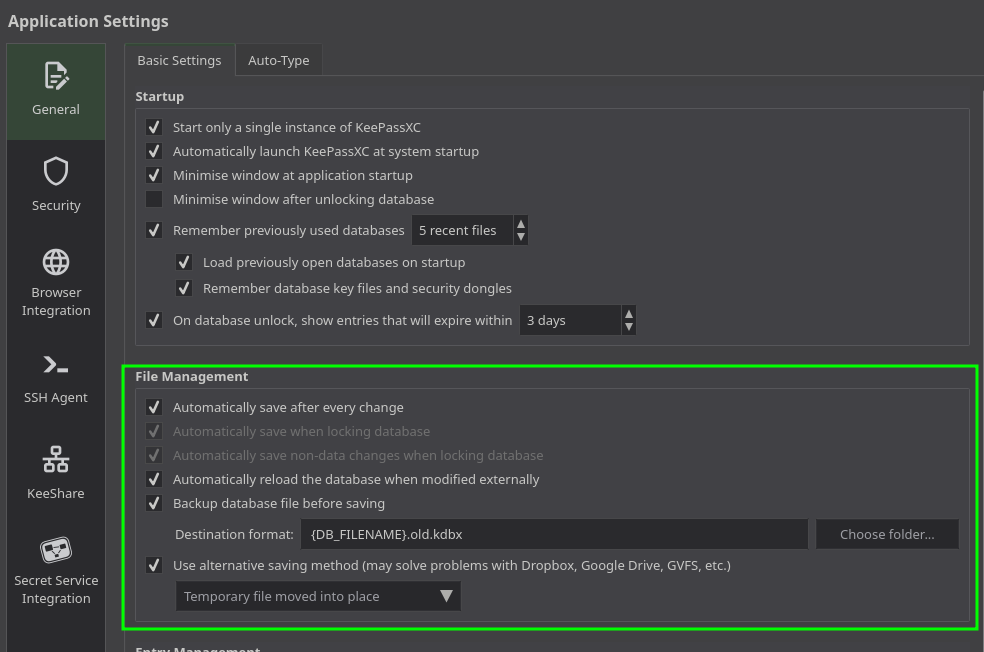Click the greyed Automatically save when locking database checkbox
Viewport: 984px width, 652px height.
coord(154,431)
